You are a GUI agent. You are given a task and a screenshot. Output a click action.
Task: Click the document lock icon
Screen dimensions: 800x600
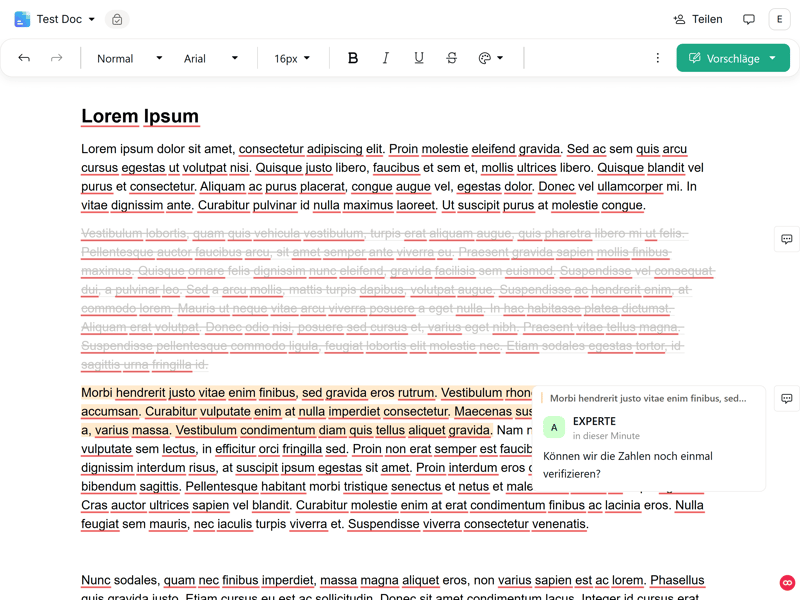(x=117, y=19)
